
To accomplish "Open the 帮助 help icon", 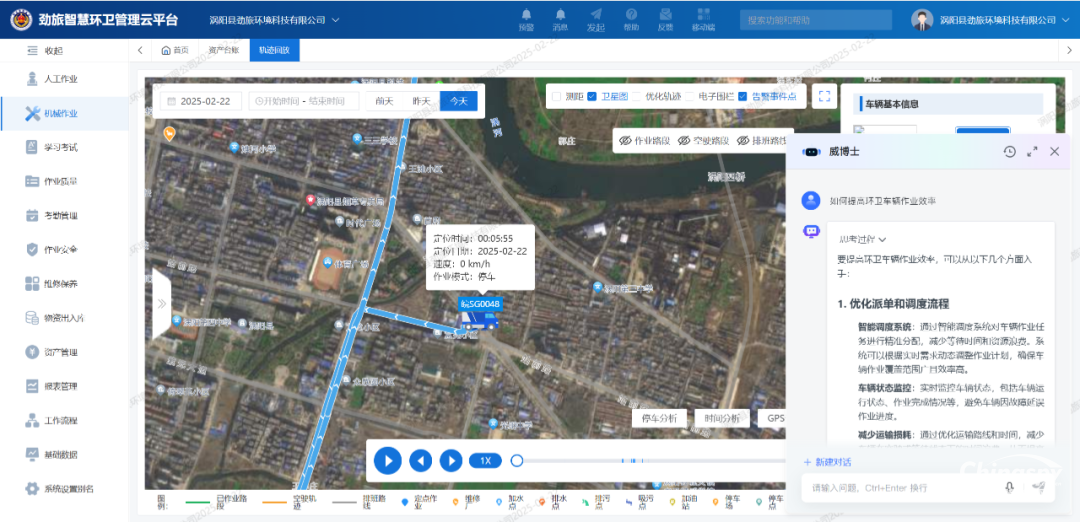I will pos(631,15).
